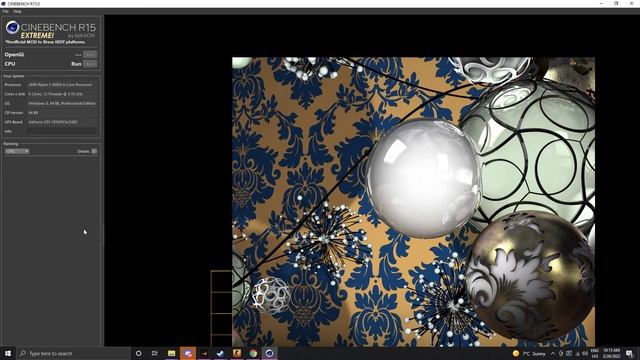The height and width of the screenshot is (360, 640).
Task: Click the GFX Board GeForce value text
Action: pyautogui.click(x=53, y=122)
